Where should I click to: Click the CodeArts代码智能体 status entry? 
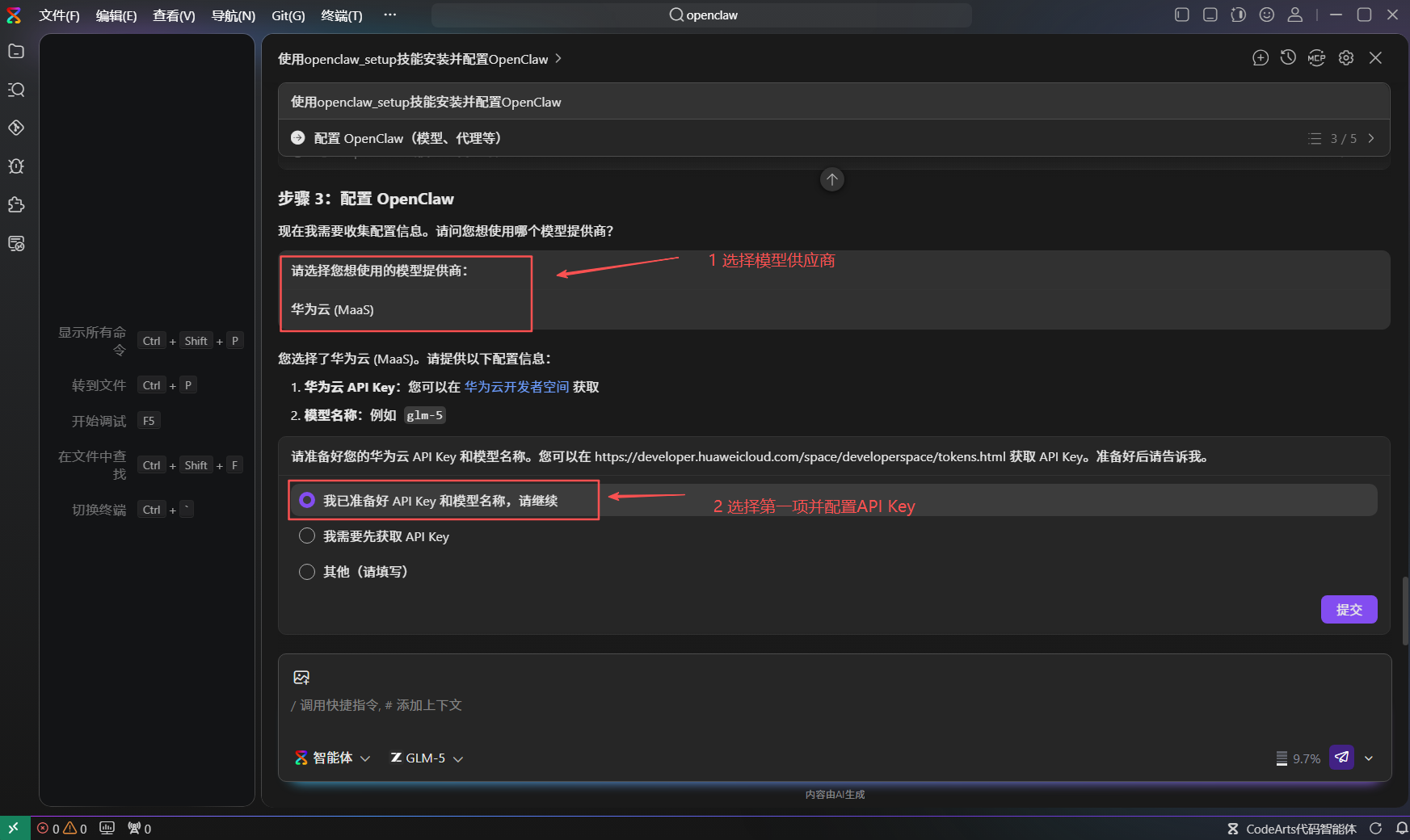click(1292, 829)
